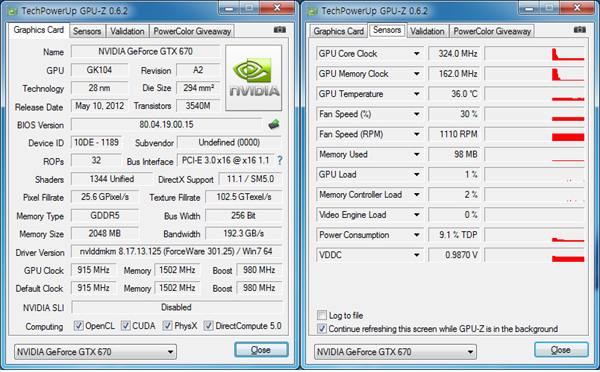This screenshot has width=600, height=372.
Task: Click the Die Size value 294 mm²
Action: 198,88
